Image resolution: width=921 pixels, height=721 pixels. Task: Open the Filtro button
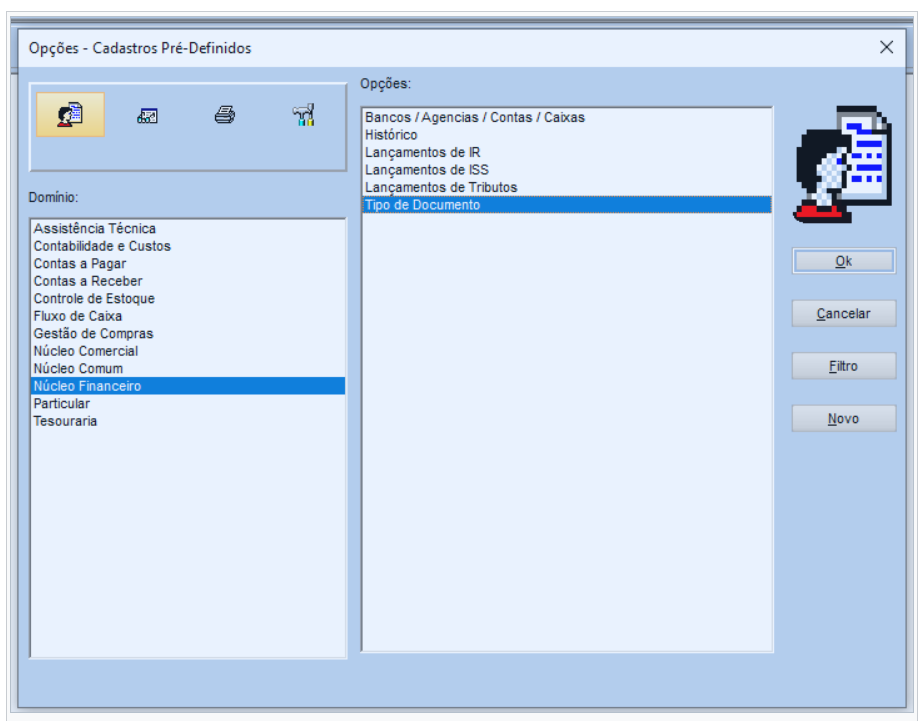point(843,366)
